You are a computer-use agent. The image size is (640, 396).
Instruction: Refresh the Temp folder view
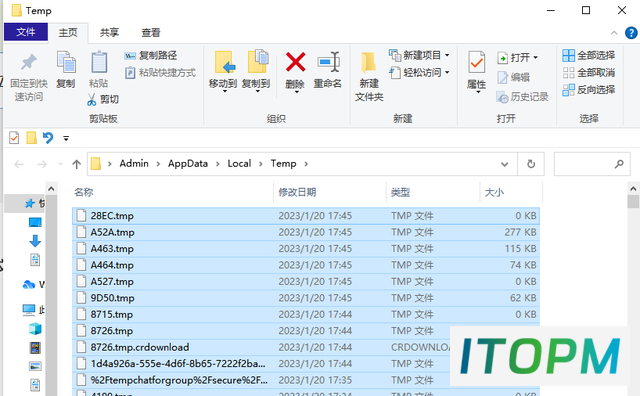(531, 164)
